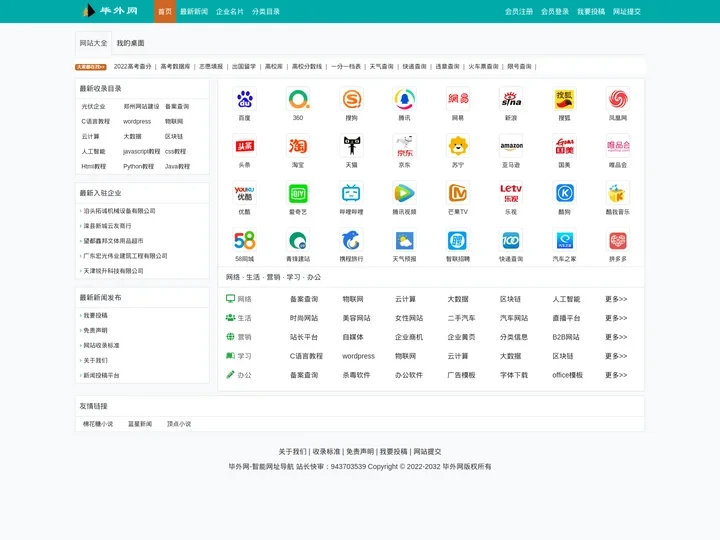The width and height of the screenshot is (720, 540).
Task: Click the 会员登录 link
Action: pos(555,11)
